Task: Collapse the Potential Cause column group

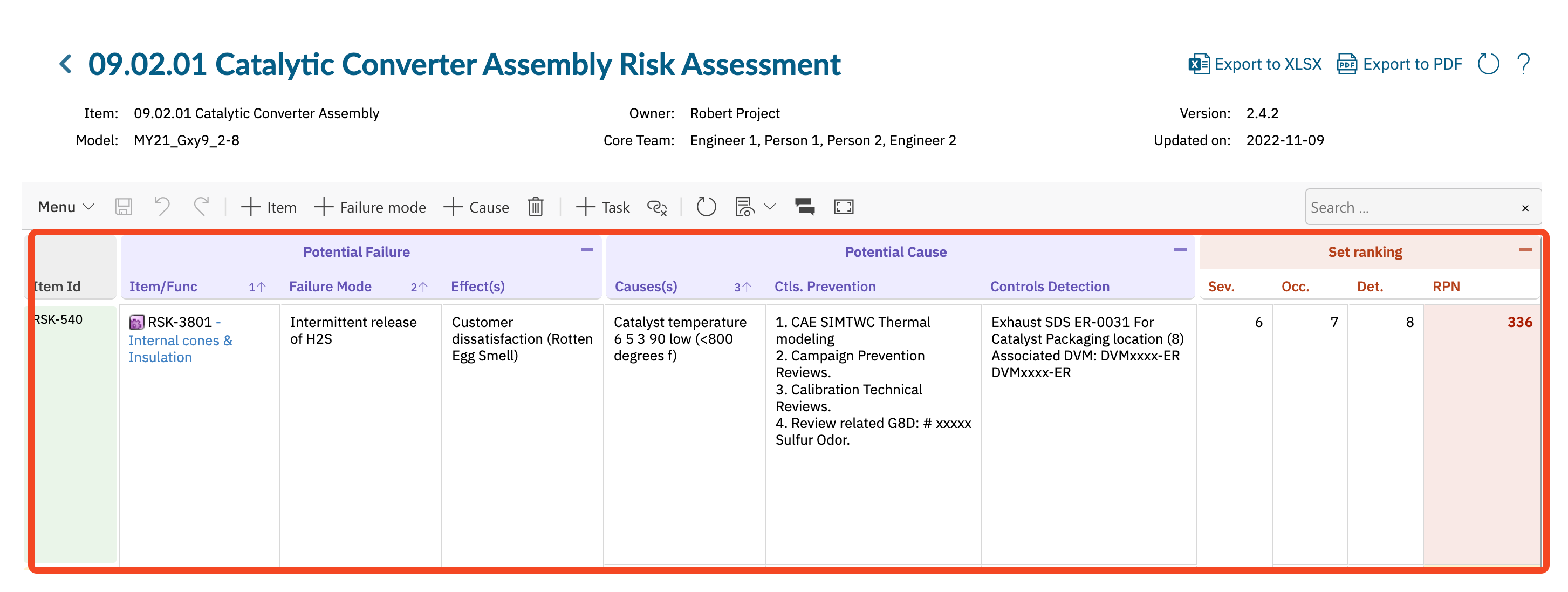Action: (x=1180, y=249)
